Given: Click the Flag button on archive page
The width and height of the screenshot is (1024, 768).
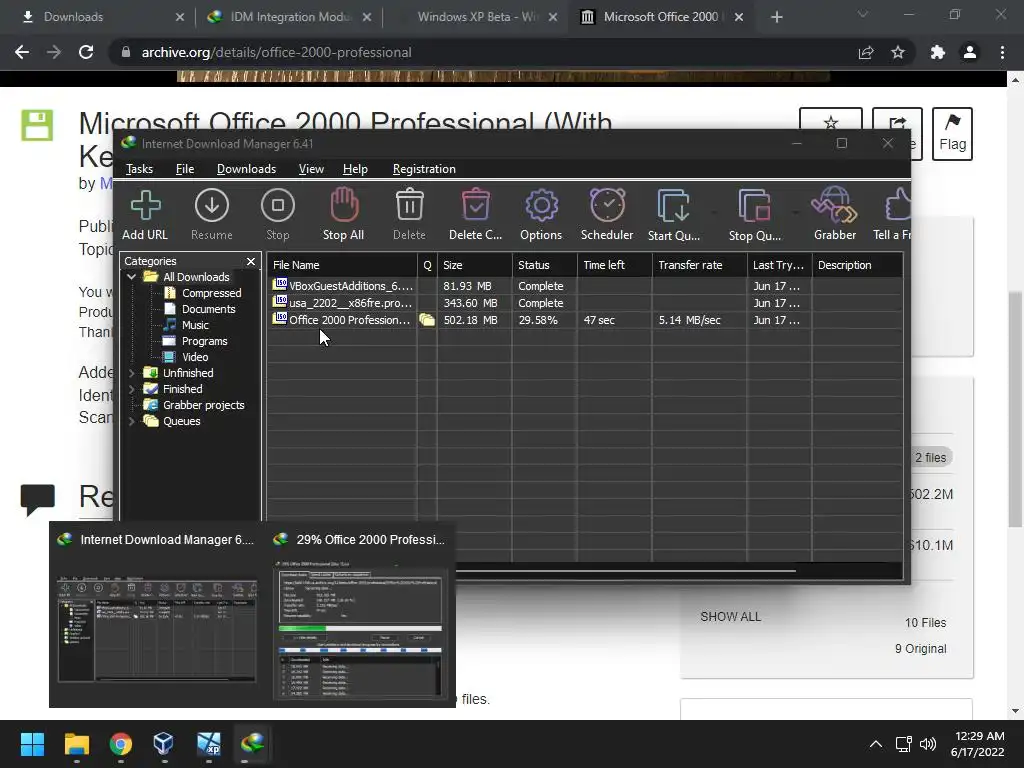Looking at the screenshot, I should (952, 134).
